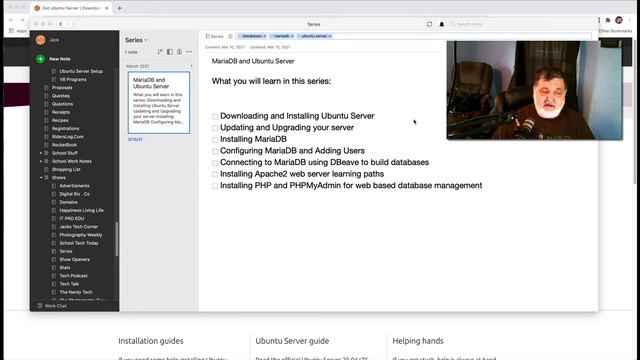
Task: Click the notebook icon beside Series in sidebar
Action: 54,251
